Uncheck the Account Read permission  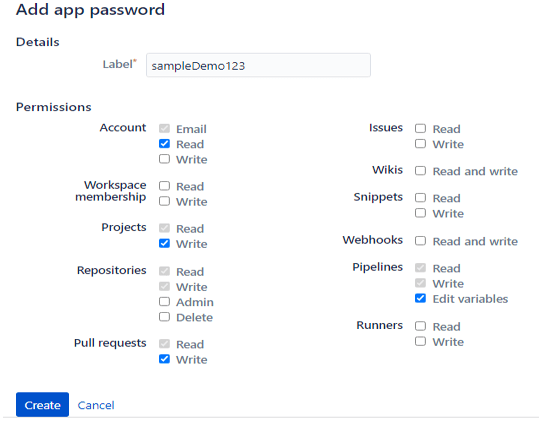[x=164, y=143]
